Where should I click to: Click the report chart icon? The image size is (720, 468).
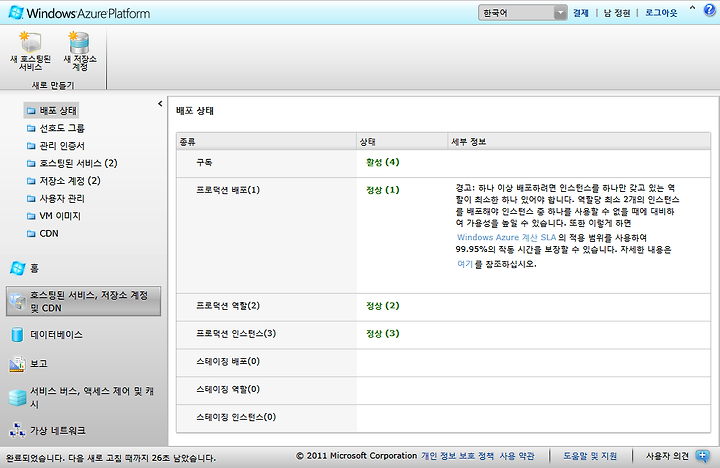pos(17,364)
